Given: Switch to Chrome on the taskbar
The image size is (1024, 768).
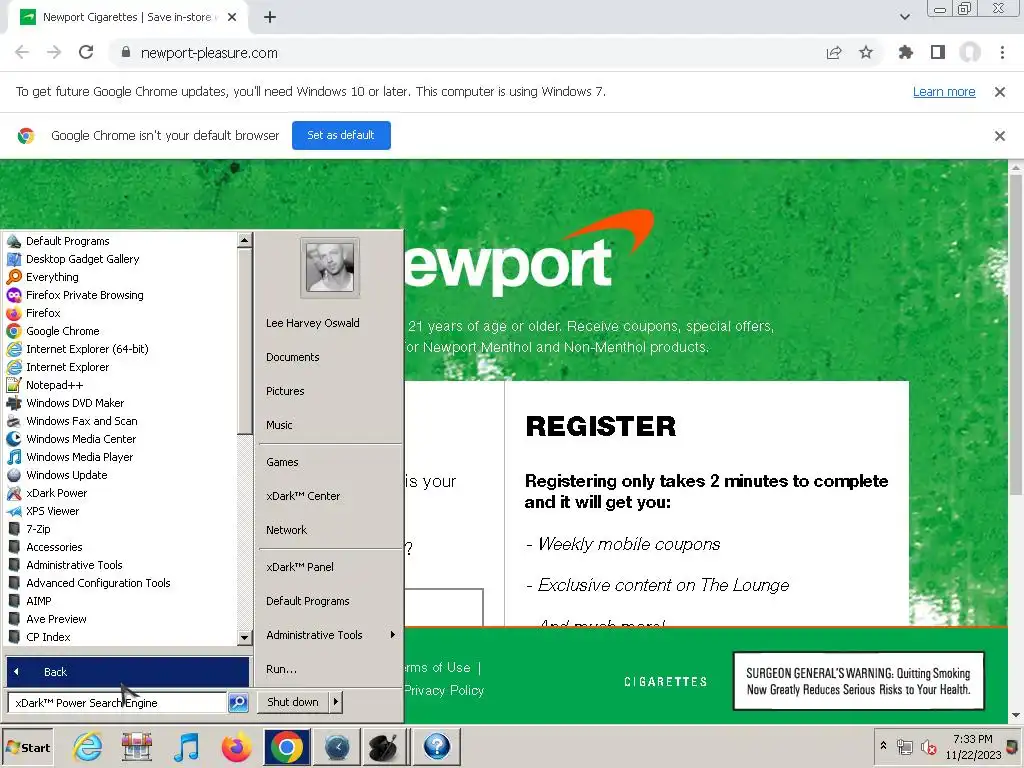Looking at the screenshot, I should point(287,747).
